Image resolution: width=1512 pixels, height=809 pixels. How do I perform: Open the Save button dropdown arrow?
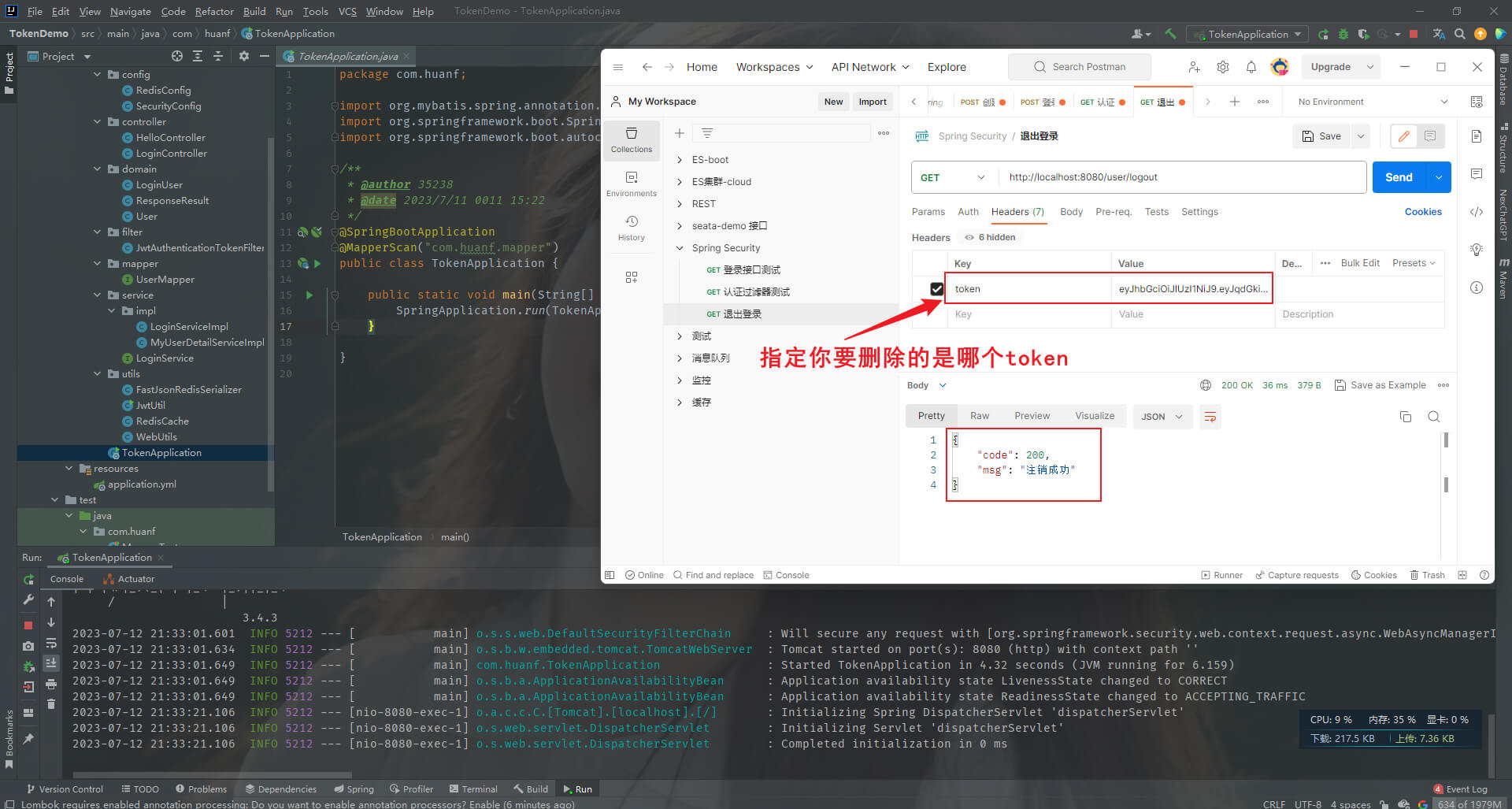tap(1360, 136)
